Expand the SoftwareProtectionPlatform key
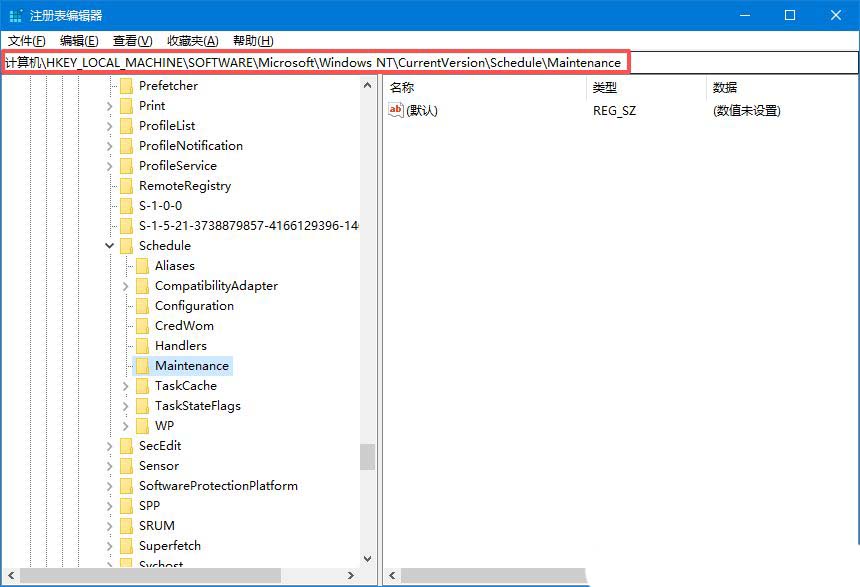 110,487
